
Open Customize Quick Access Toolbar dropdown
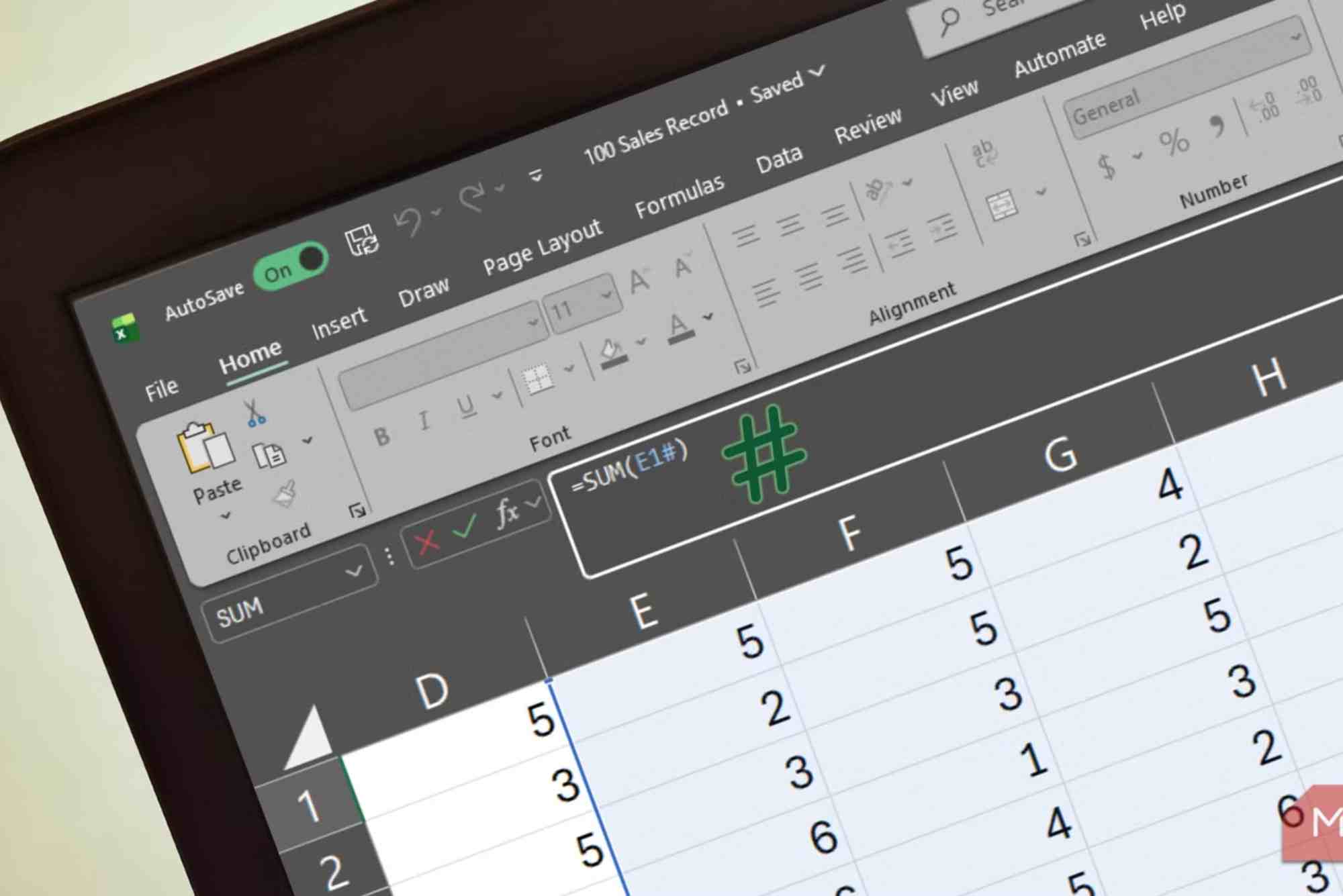coord(535,176)
